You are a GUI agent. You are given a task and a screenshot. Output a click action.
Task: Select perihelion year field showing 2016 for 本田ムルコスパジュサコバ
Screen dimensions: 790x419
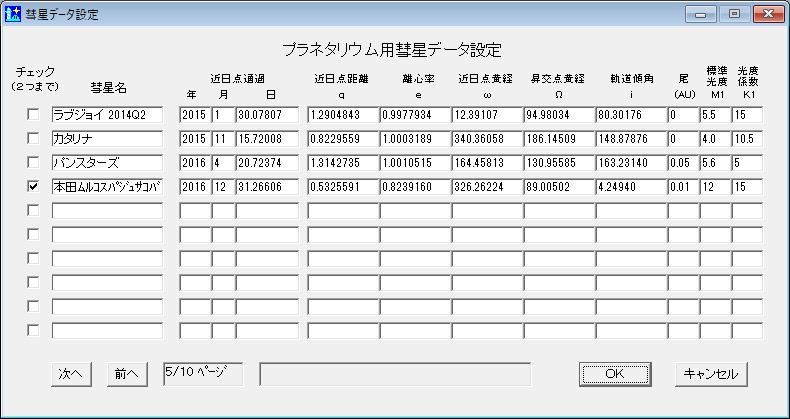[194, 187]
